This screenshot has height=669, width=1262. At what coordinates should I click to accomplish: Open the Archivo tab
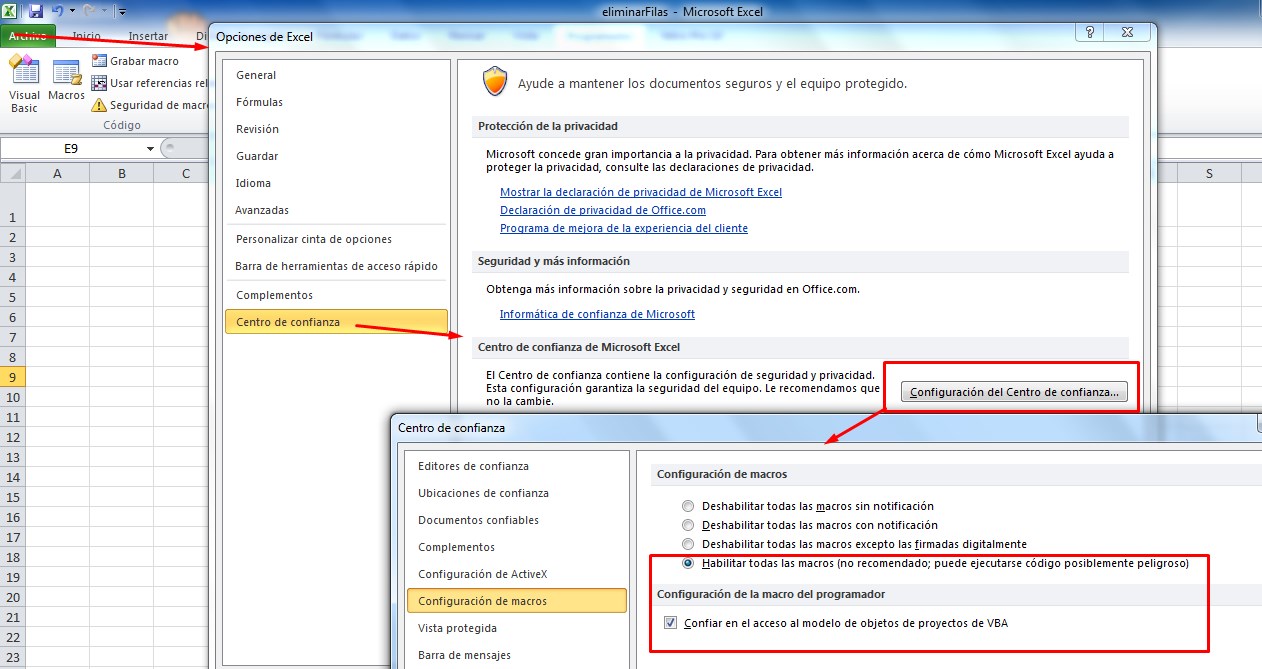pos(28,36)
